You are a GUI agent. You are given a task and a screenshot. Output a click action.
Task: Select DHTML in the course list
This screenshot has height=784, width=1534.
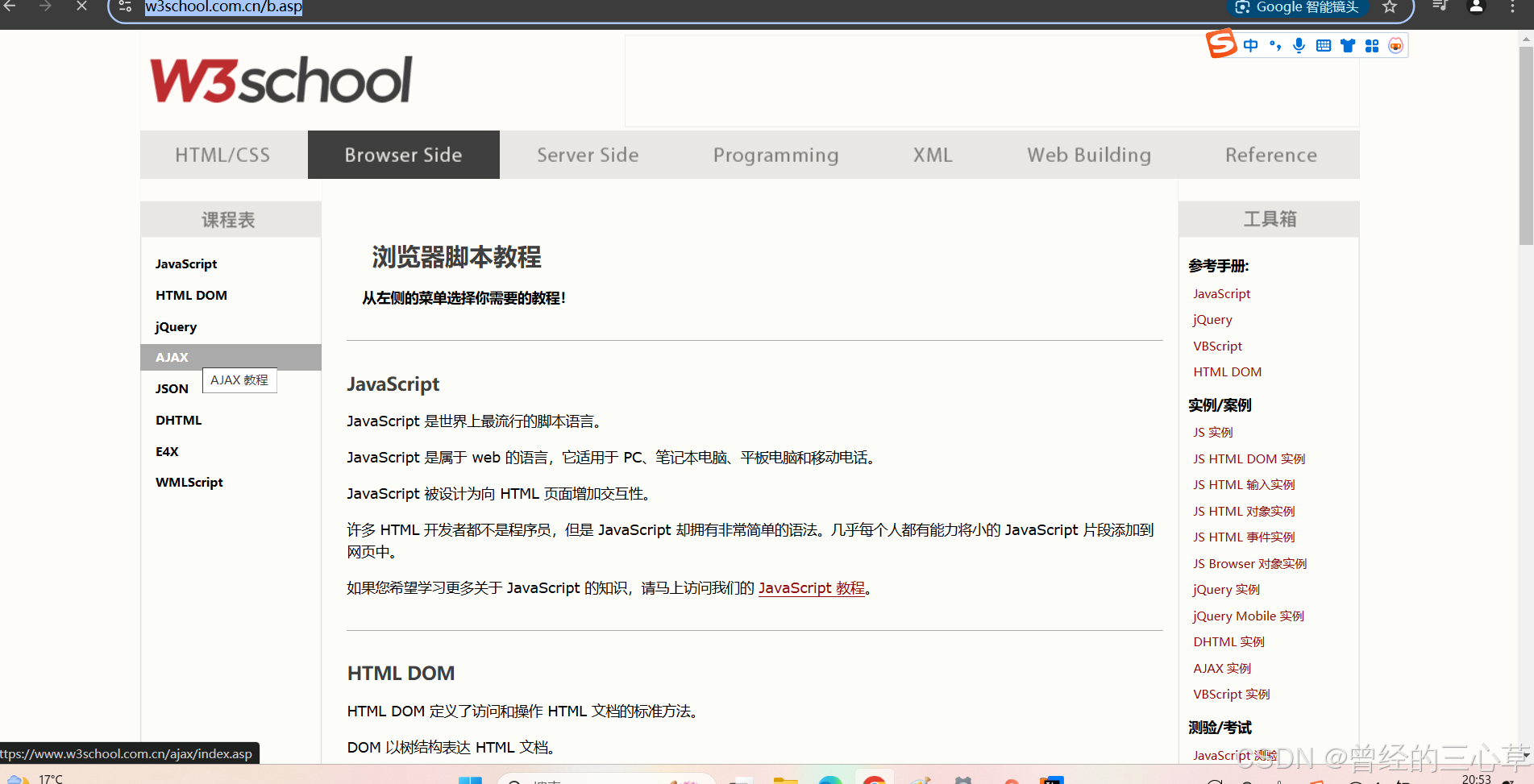click(231, 421)
